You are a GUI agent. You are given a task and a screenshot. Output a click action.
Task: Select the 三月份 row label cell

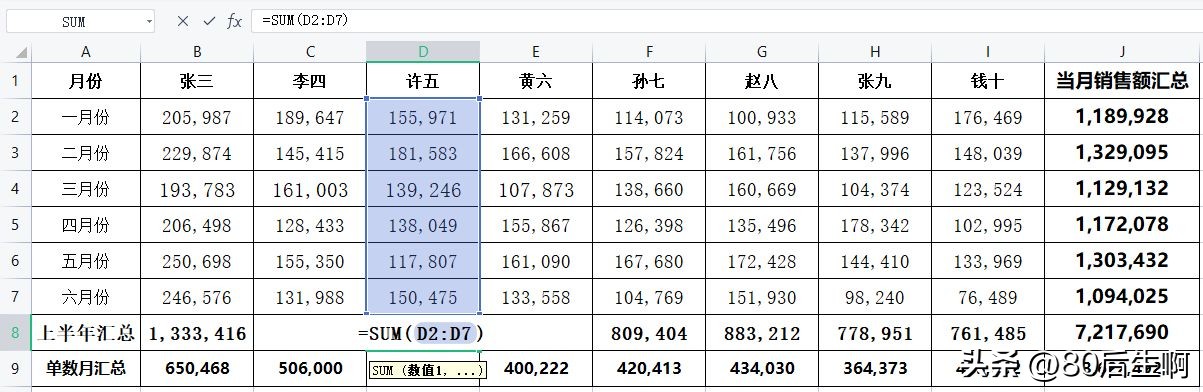pos(86,189)
